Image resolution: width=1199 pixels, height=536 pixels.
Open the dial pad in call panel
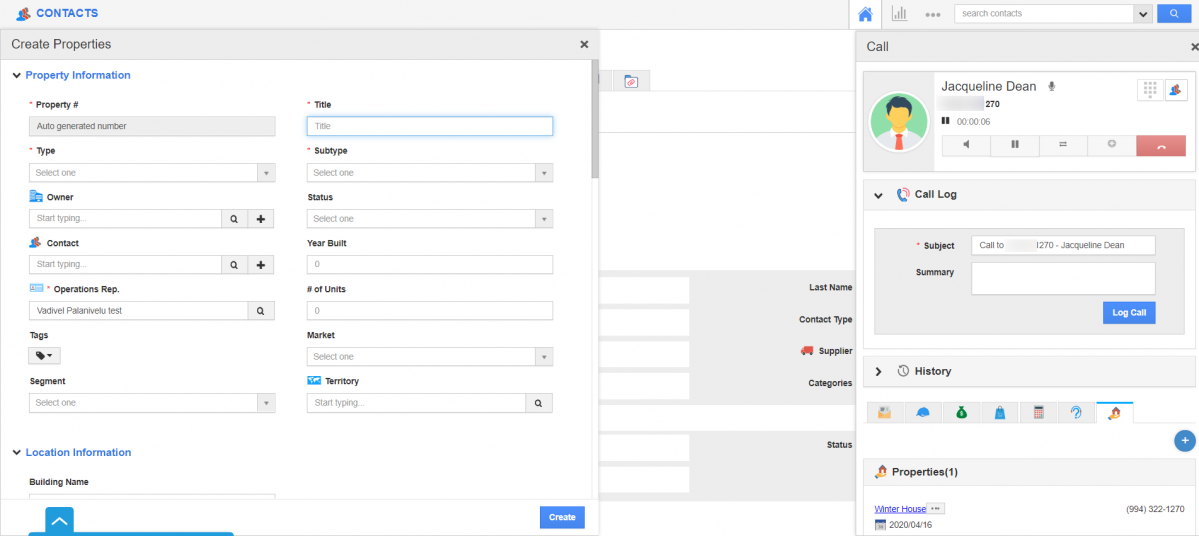click(1149, 90)
